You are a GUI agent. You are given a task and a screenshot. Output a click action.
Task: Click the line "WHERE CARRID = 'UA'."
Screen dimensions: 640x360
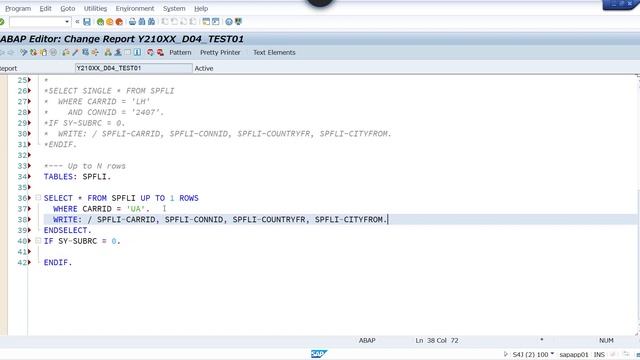pos(101,209)
